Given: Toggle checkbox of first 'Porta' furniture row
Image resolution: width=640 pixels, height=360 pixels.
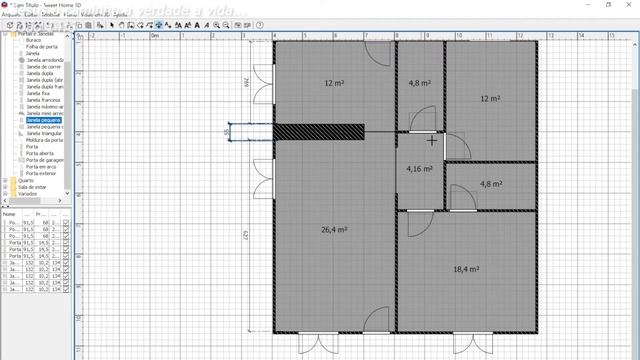Looking at the screenshot, I should (66, 242).
